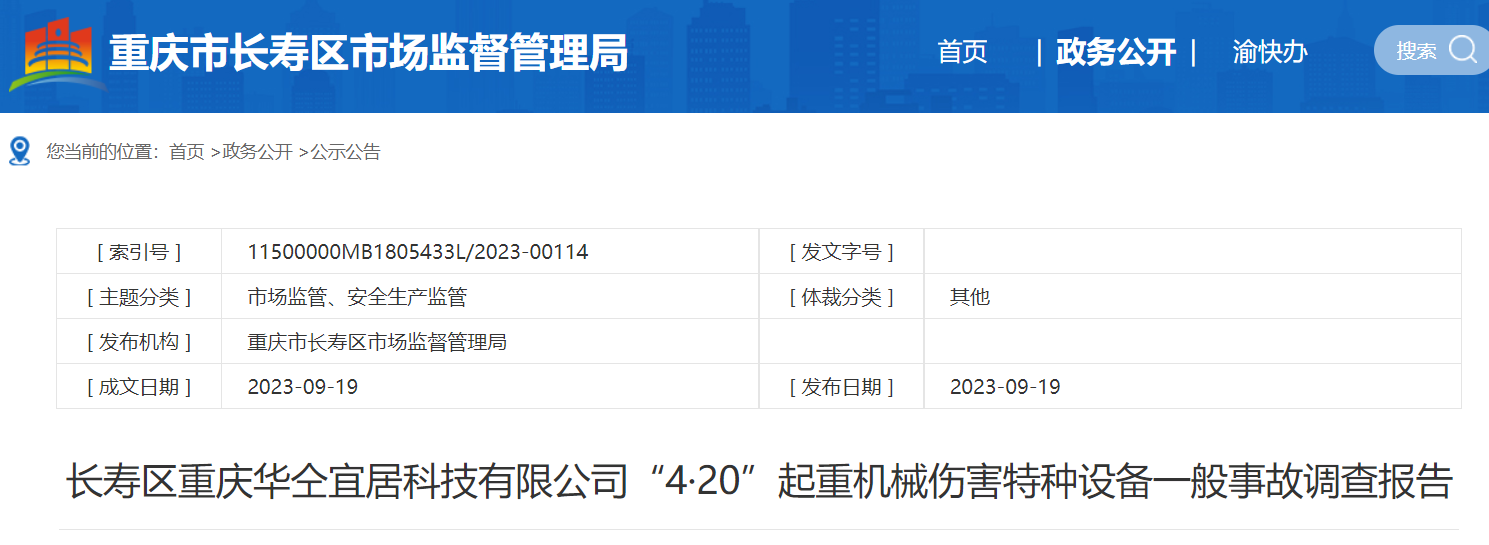Viewport: 1489px width, 545px height.
Task: Click the [ 发布机构 ] label cell
Action: [x=139, y=342]
